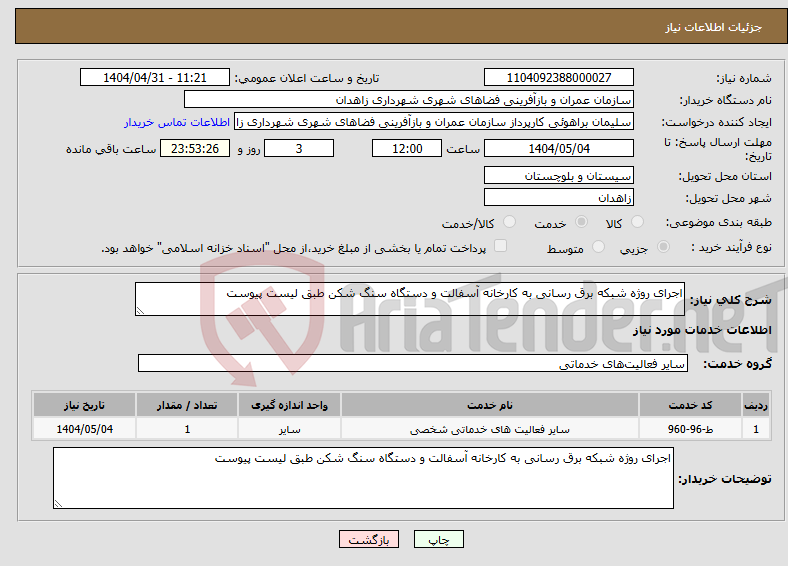This screenshot has width=788, height=566.
Task: Select the متوسط purchase type radio
Action: 598,247
